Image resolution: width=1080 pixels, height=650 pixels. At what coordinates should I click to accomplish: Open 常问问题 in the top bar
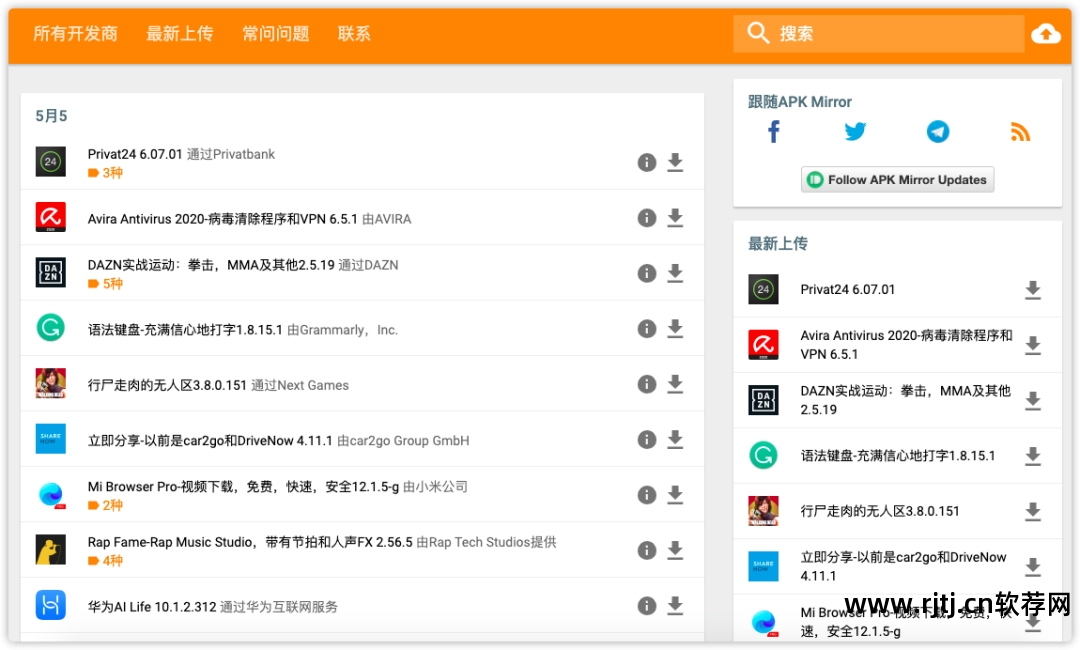(276, 33)
